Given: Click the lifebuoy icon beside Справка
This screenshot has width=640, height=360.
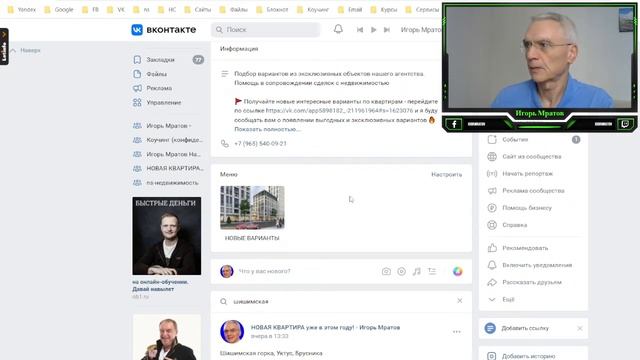Looking at the screenshot, I should click(x=492, y=225).
